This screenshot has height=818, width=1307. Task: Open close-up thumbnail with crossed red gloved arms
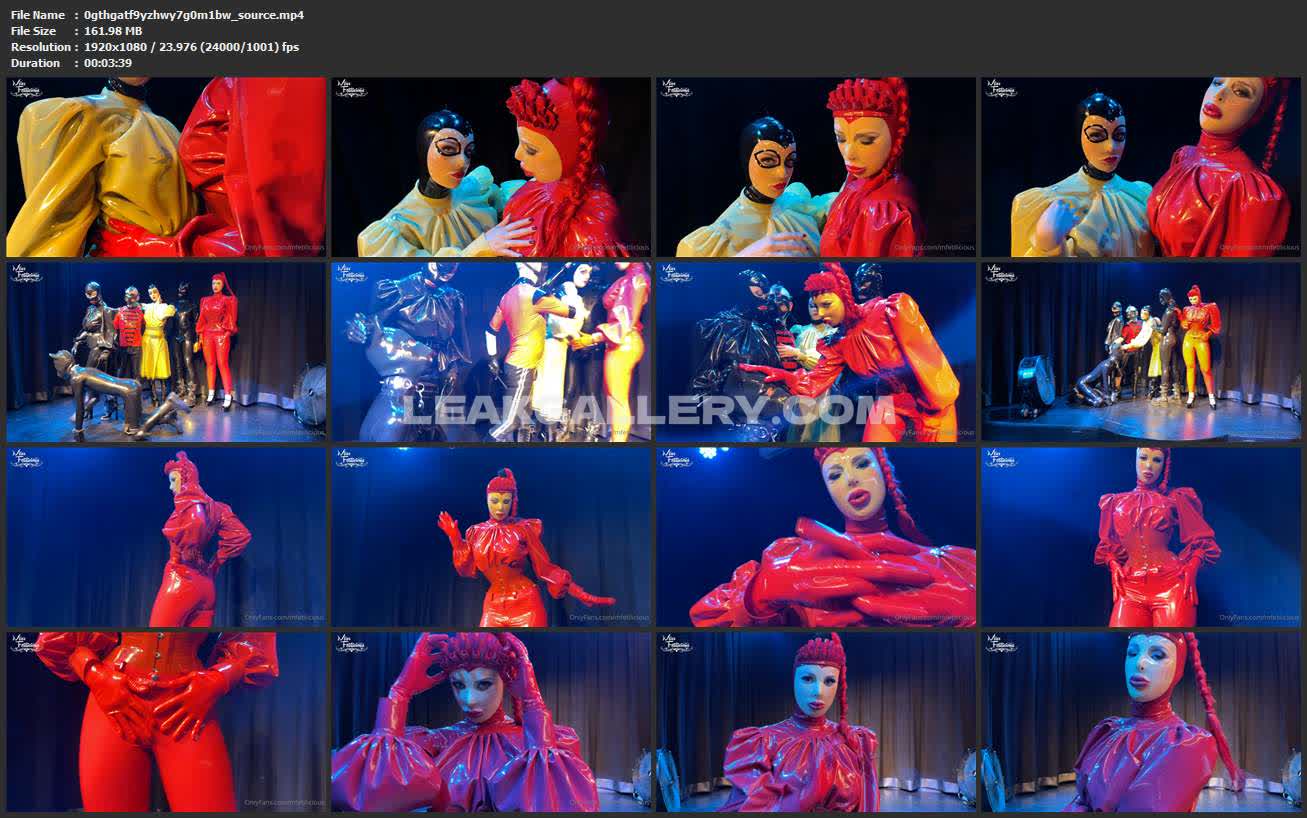point(815,537)
